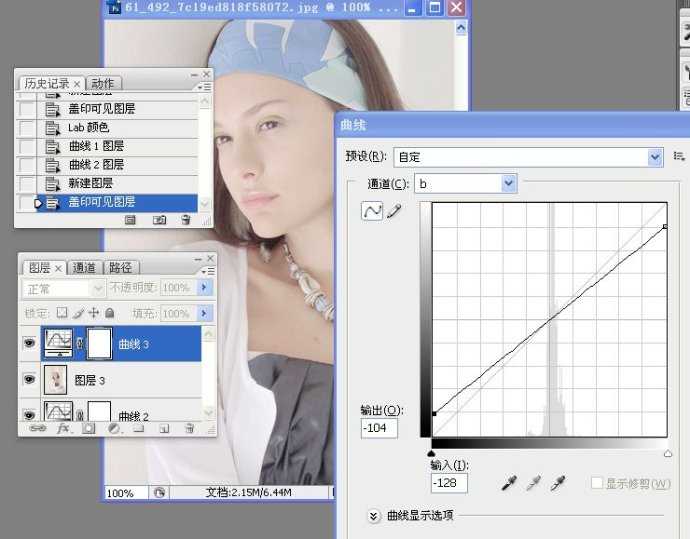The height and width of the screenshot is (539, 690).
Task: Lock layer position icon
Action: (x=94, y=313)
